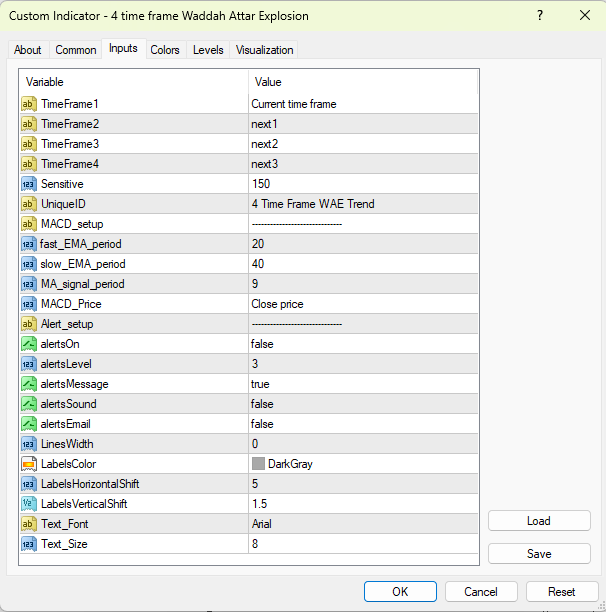Click the integer icon beside Sensitive
The width and height of the screenshot is (606, 612).
[29, 184]
